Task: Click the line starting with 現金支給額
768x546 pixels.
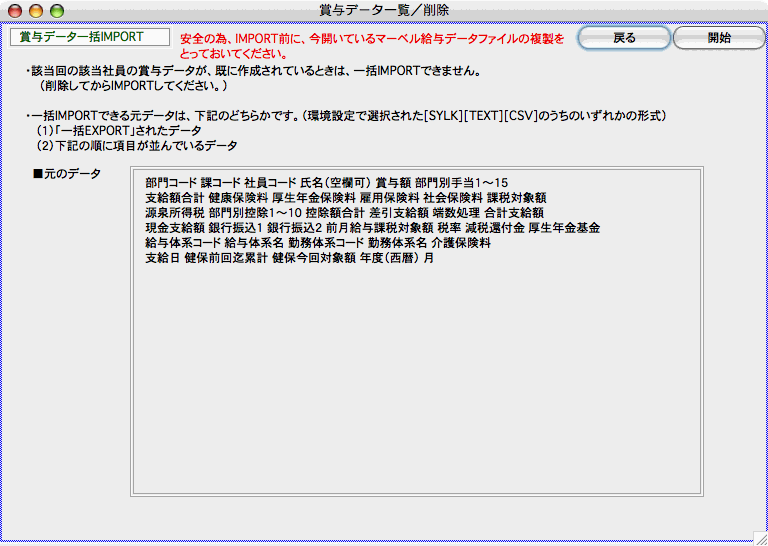Action: (372, 228)
